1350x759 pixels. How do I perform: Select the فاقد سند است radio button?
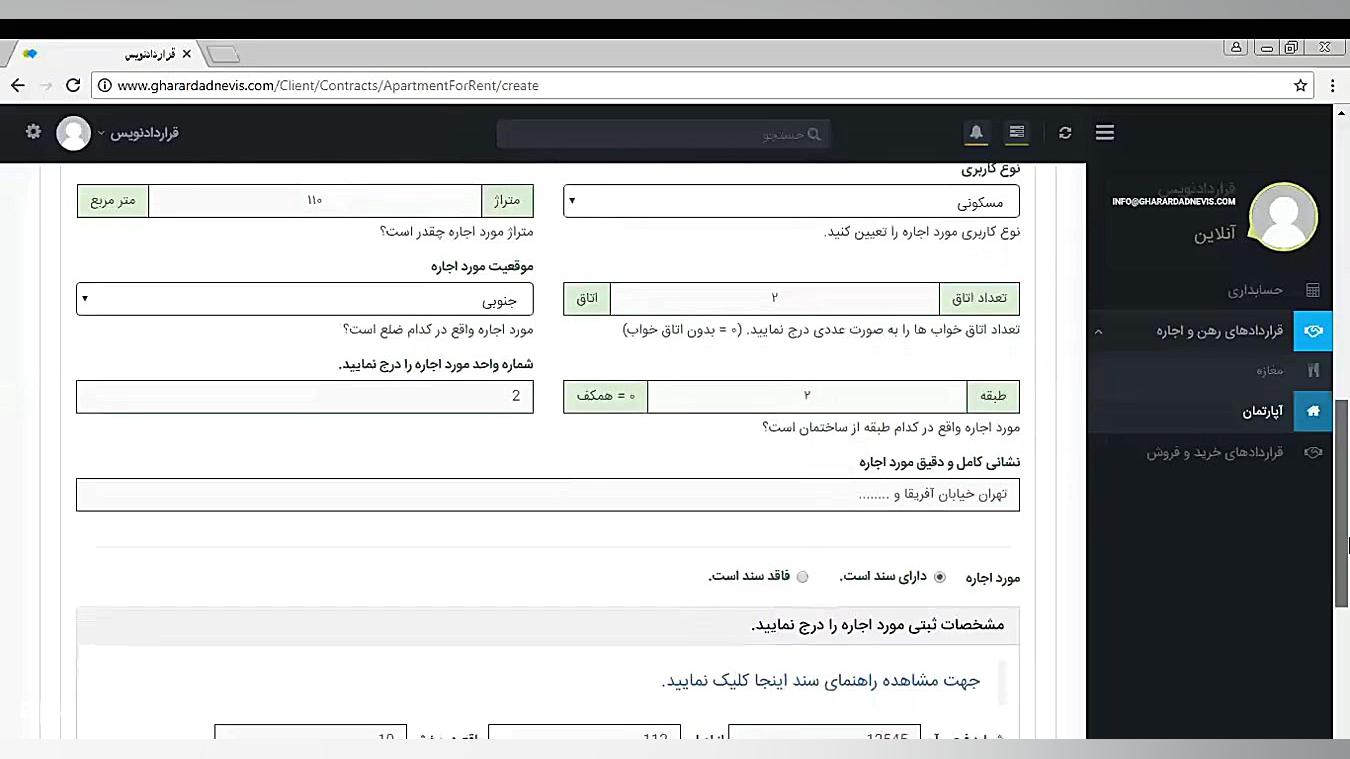click(x=802, y=577)
